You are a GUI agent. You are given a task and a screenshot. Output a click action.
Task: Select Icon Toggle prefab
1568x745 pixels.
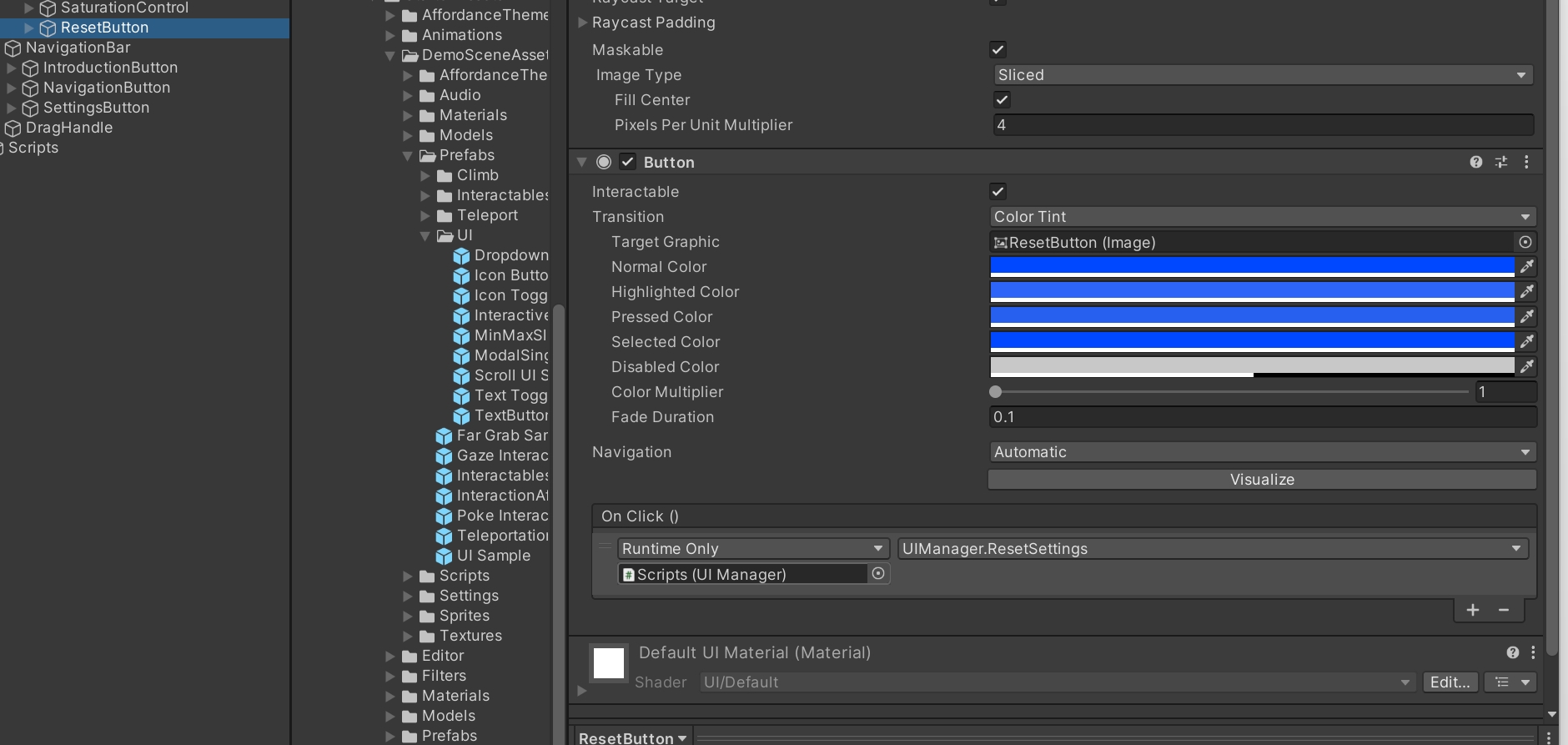500,295
